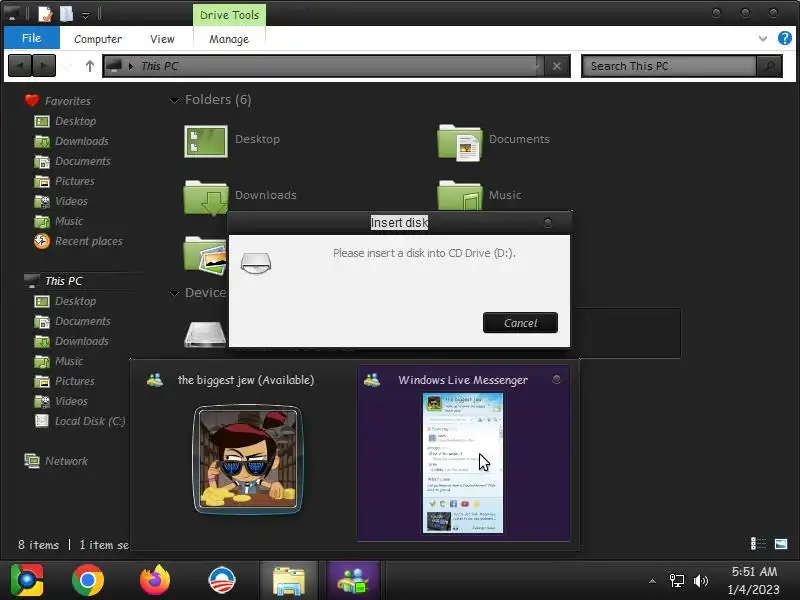Open Videos under Favorites
This screenshot has height=600, width=800.
click(x=71, y=201)
